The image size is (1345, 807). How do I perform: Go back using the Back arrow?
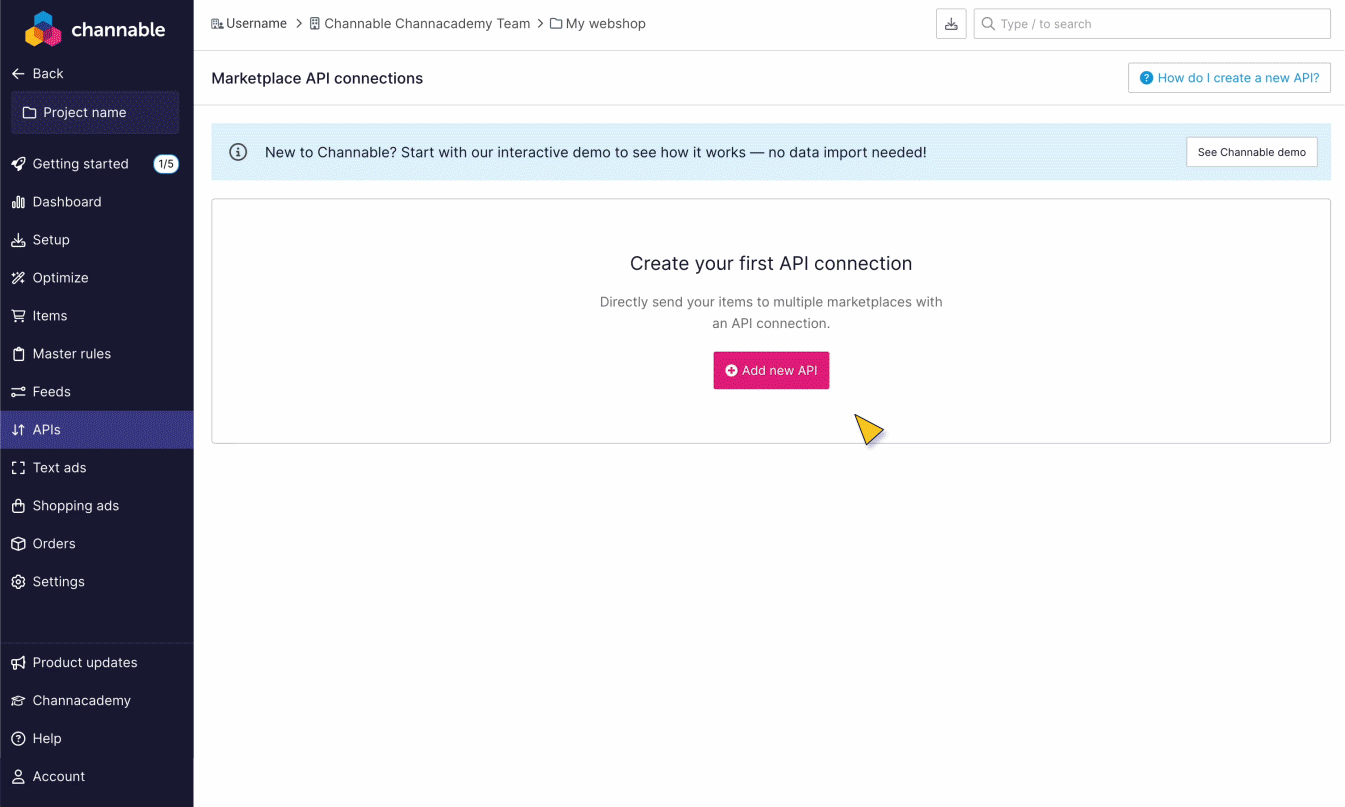[37, 74]
